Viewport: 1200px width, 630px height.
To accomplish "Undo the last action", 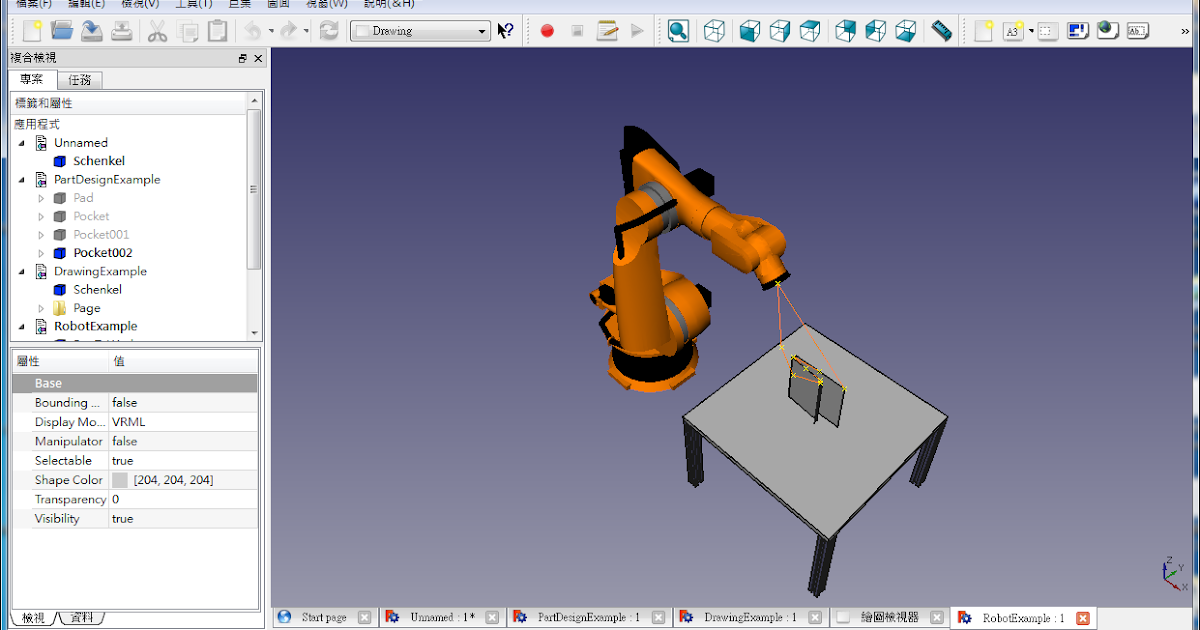I will pos(252,30).
